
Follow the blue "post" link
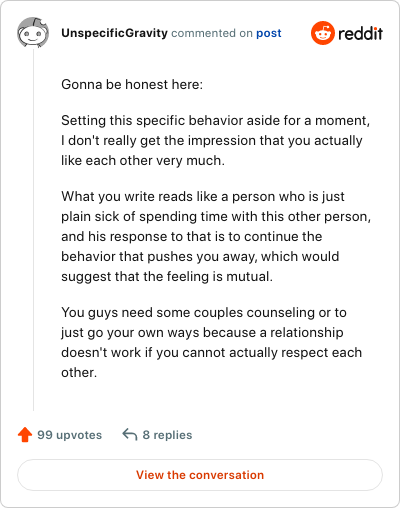269,33
